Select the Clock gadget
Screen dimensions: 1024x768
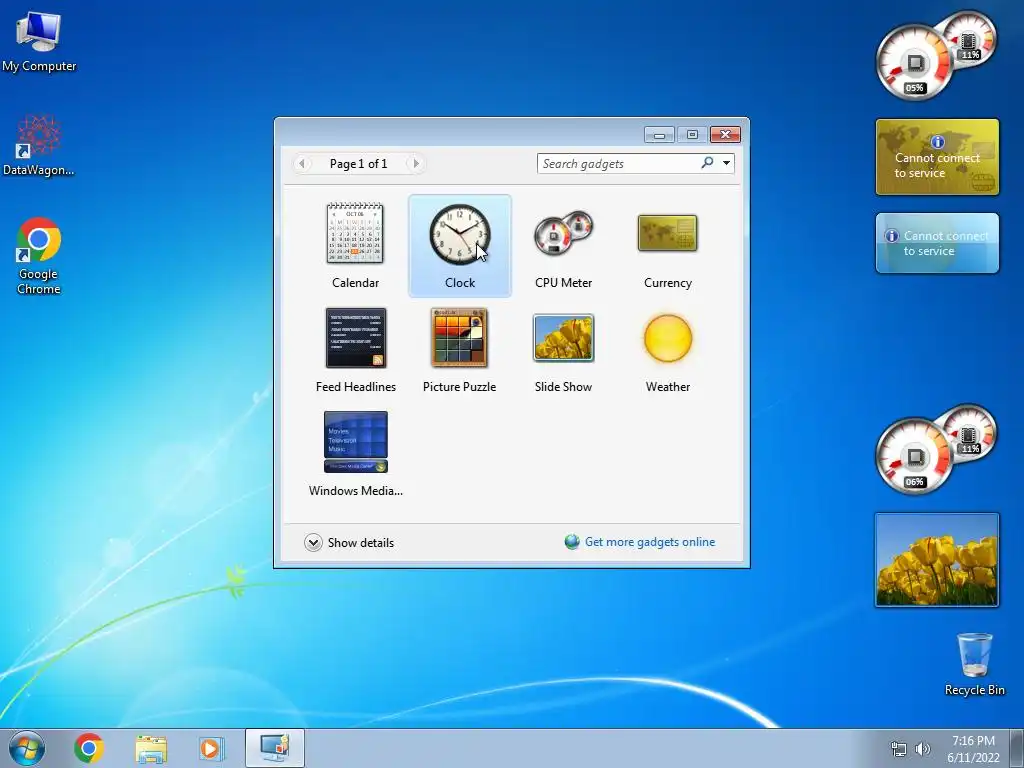(460, 246)
